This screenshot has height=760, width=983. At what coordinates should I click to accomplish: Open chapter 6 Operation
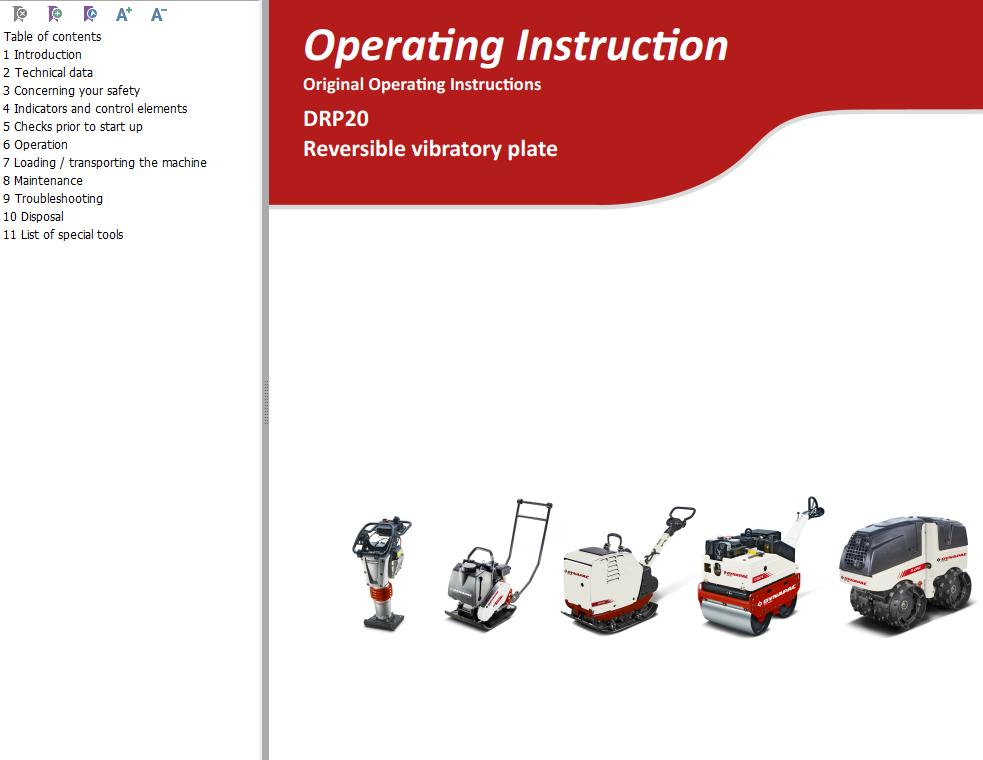(x=35, y=145)
